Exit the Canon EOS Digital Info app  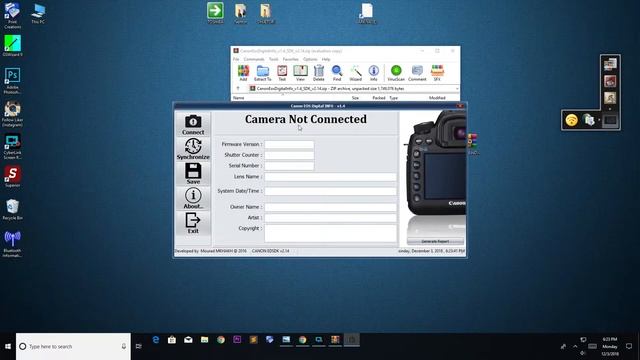pos(193,223)
